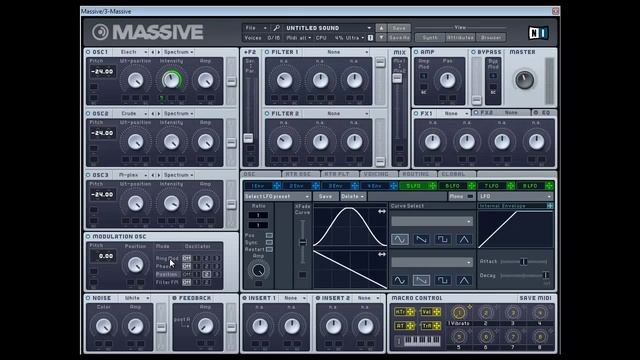Click the LFO Attack slider handle

point(524,262)
